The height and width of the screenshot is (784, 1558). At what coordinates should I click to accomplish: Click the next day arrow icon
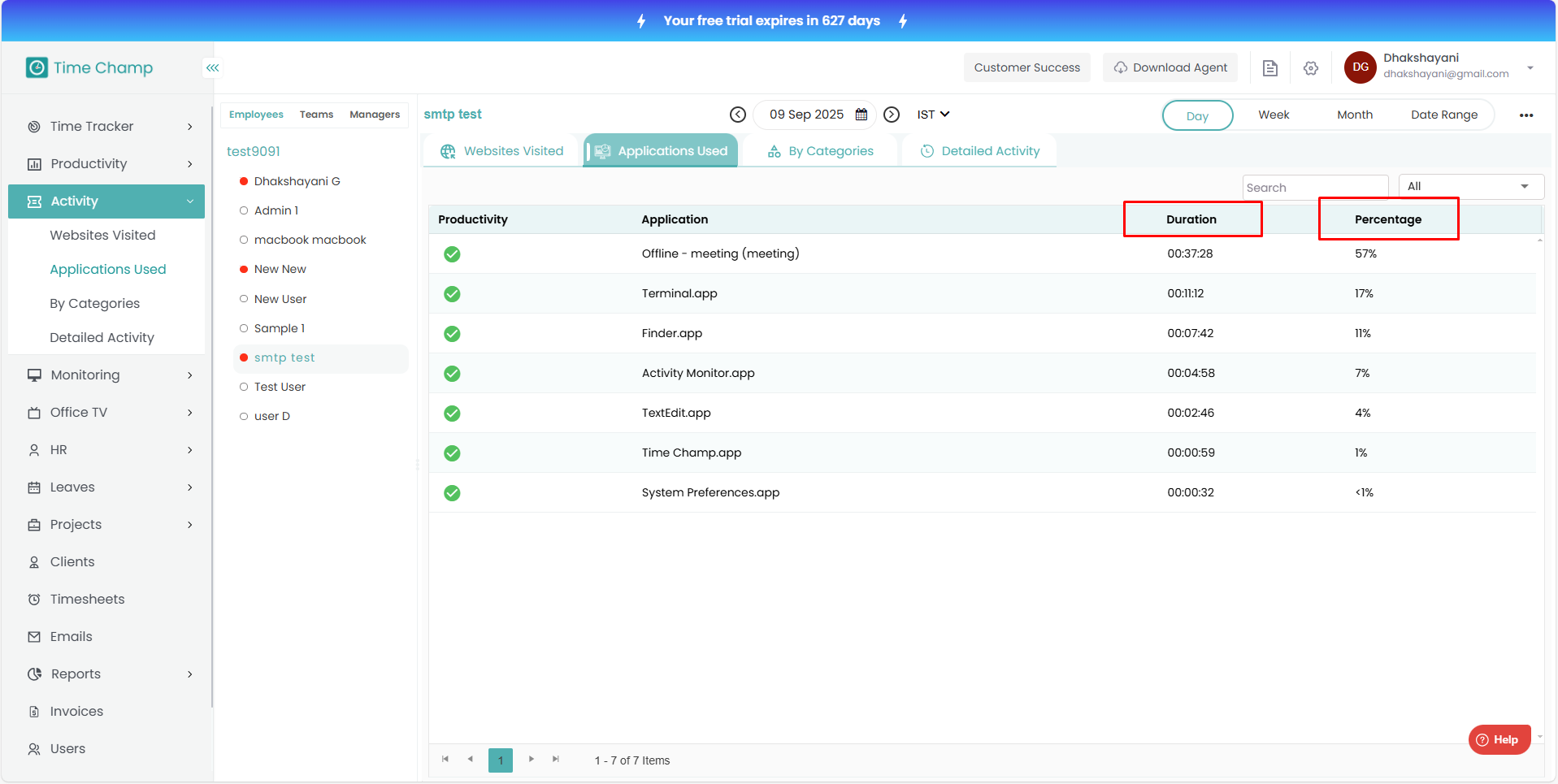pos(892,115)
